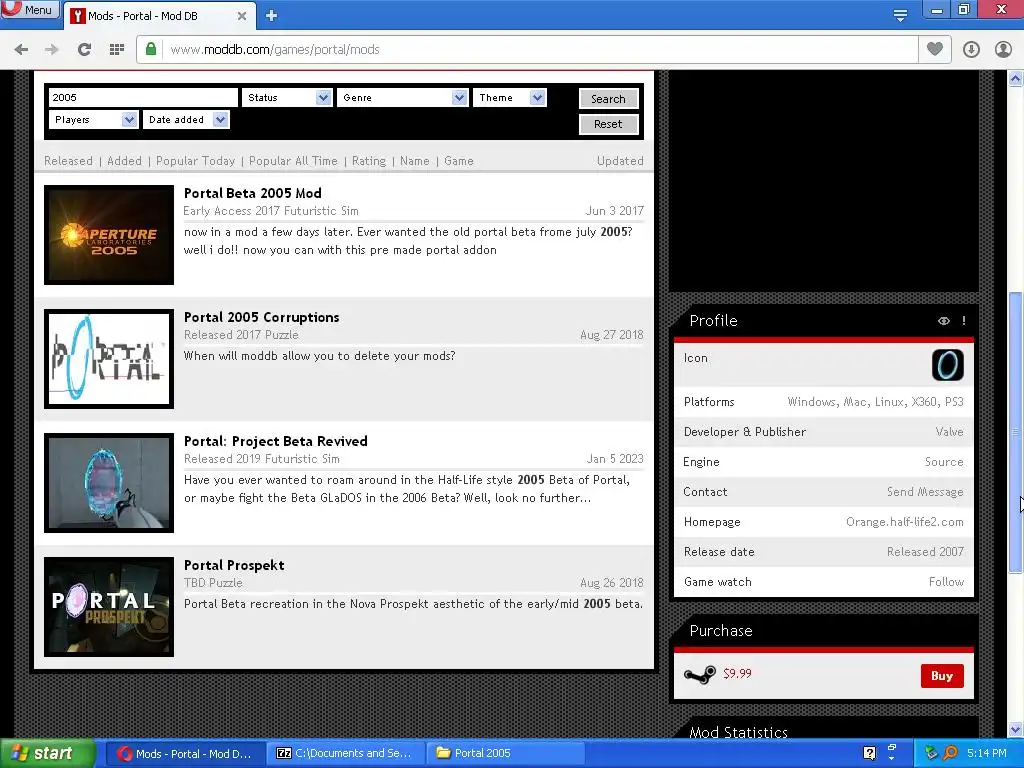This screenshot has width=1024, height=768.
Task: Open the Date added dropdown
Action: 186,120
